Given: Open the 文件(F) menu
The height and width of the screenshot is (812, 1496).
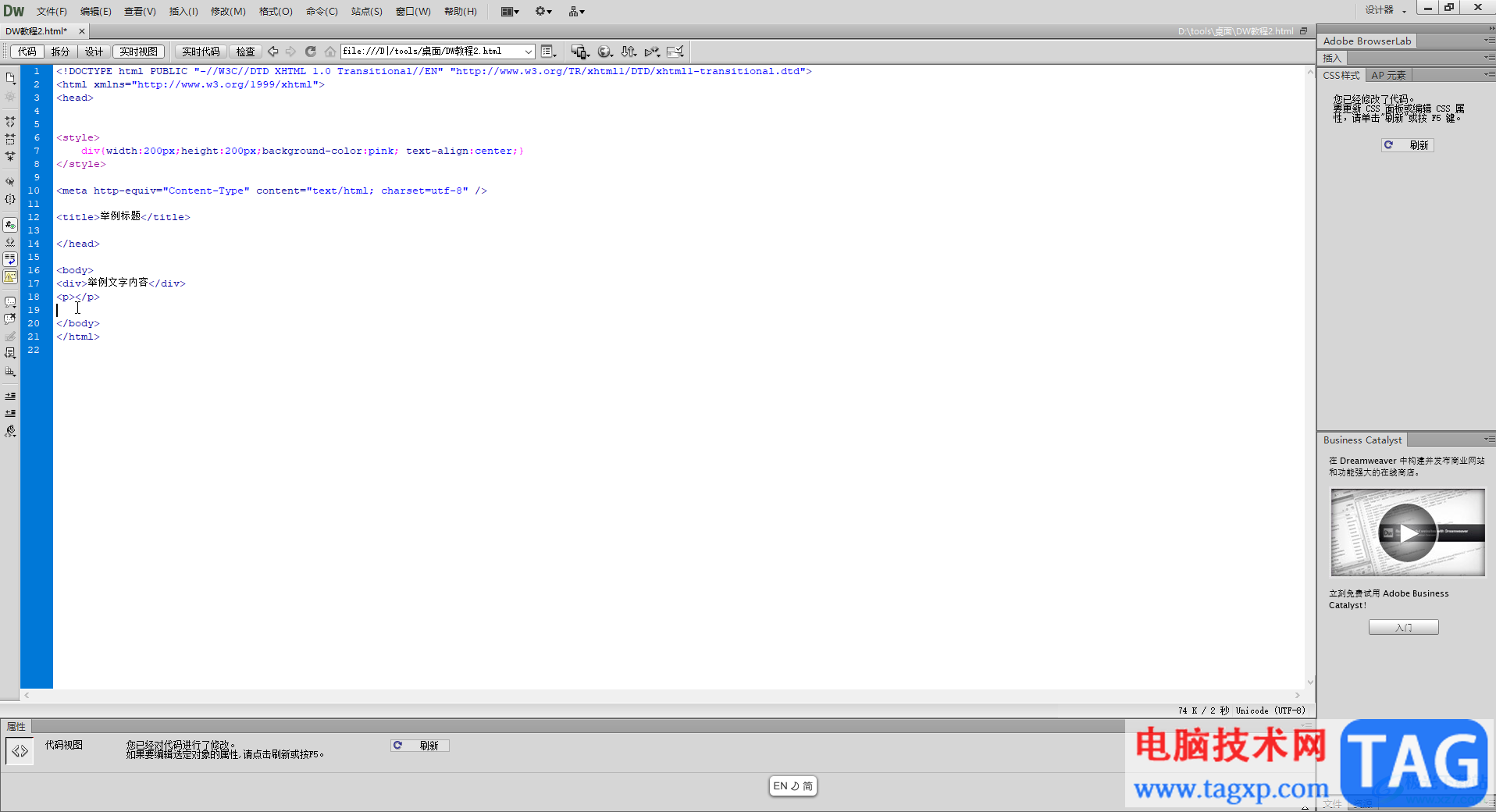Looking at the screenshot, I should [52, 11].
